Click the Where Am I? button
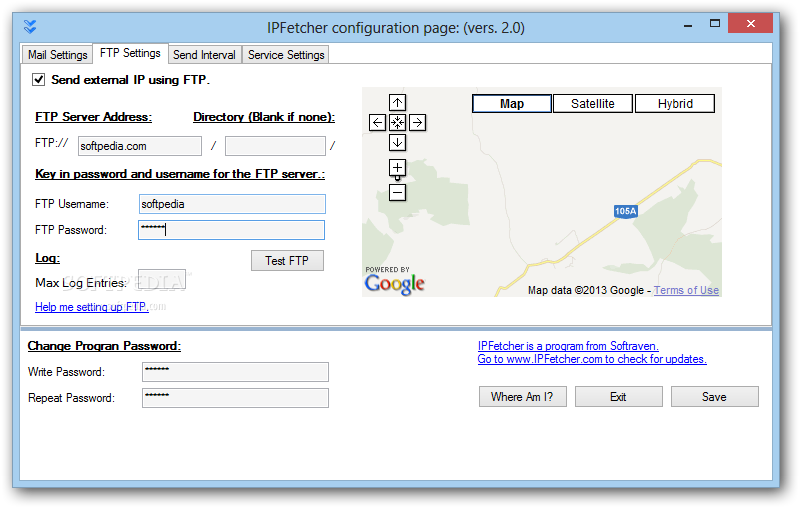 coord(522,397)
